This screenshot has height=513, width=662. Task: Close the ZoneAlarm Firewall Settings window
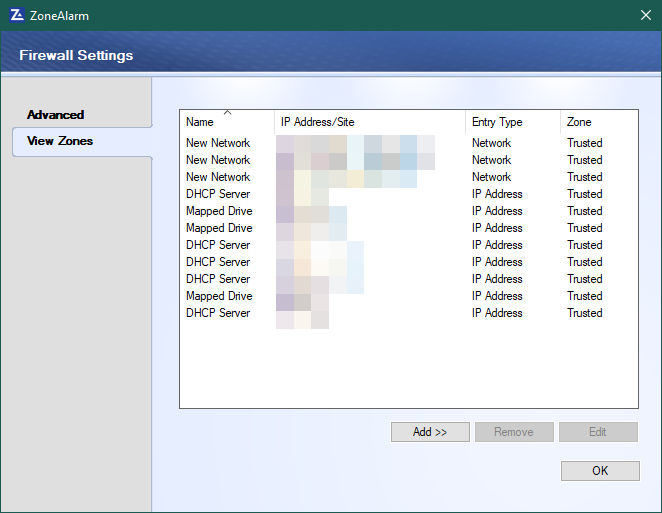pyautogui.click(x=646, y=16)
